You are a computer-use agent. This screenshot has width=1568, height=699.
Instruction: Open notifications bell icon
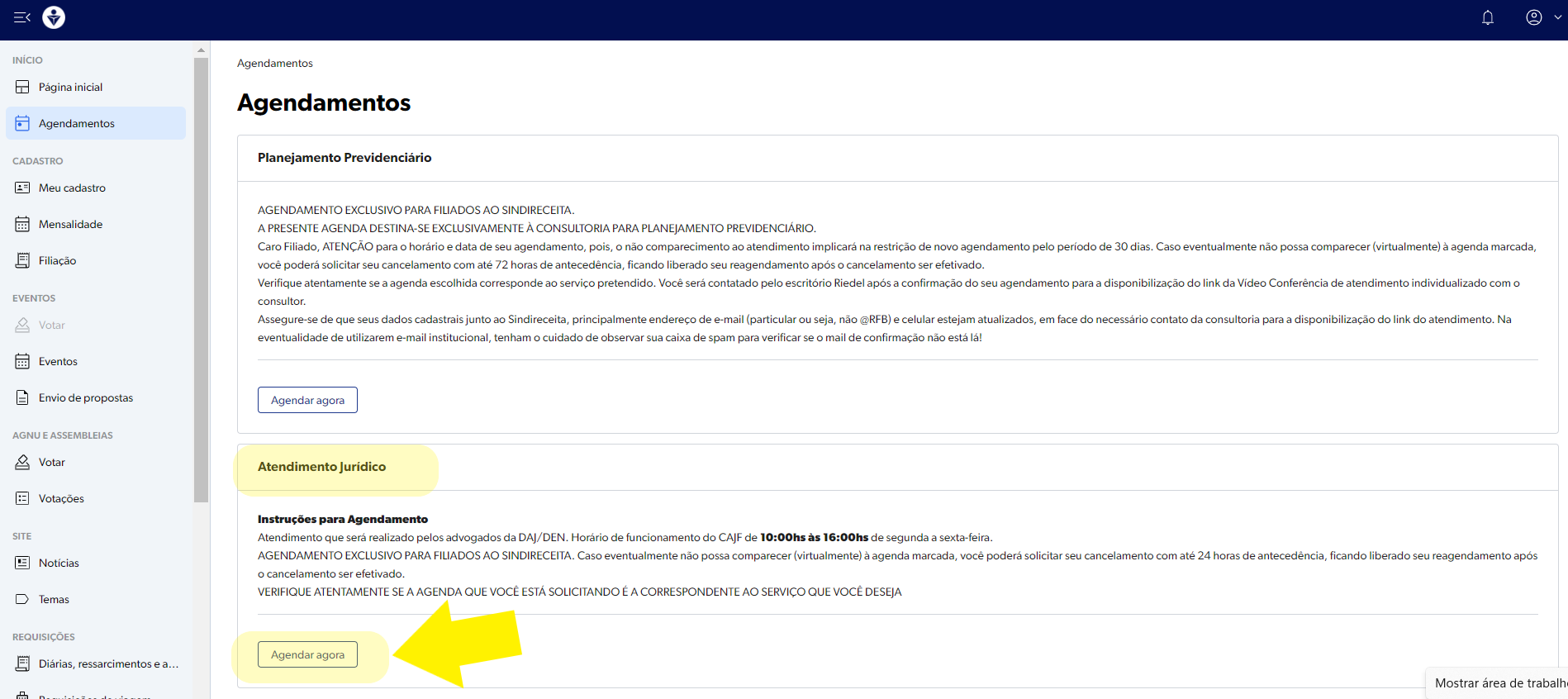tap(1487, 17)
